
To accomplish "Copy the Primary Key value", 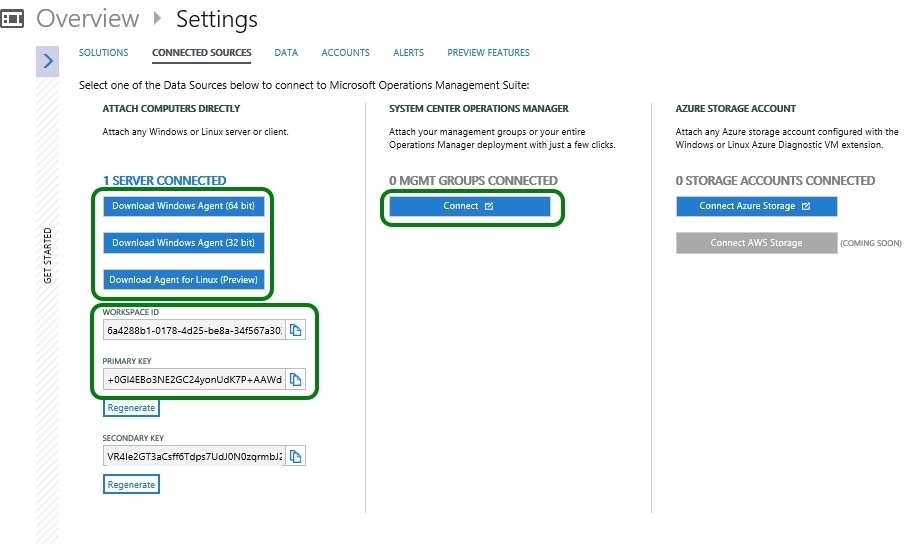I will click(x=295, y=379).
